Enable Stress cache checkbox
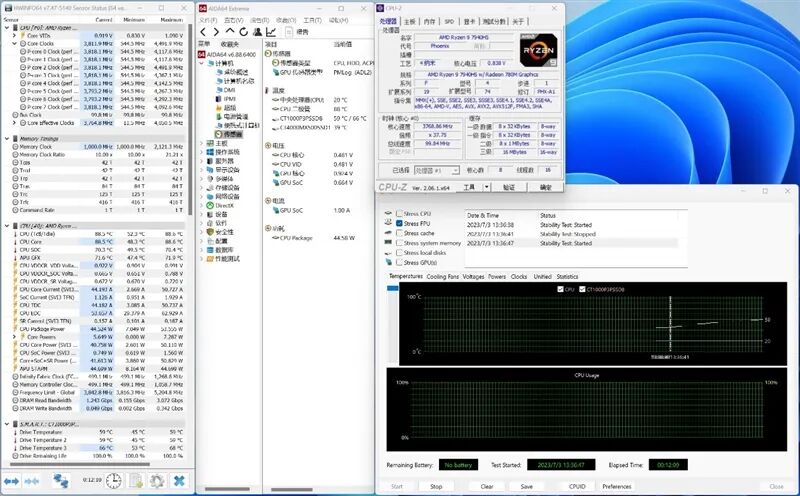The image size is (800, 496). click(399, 233)
